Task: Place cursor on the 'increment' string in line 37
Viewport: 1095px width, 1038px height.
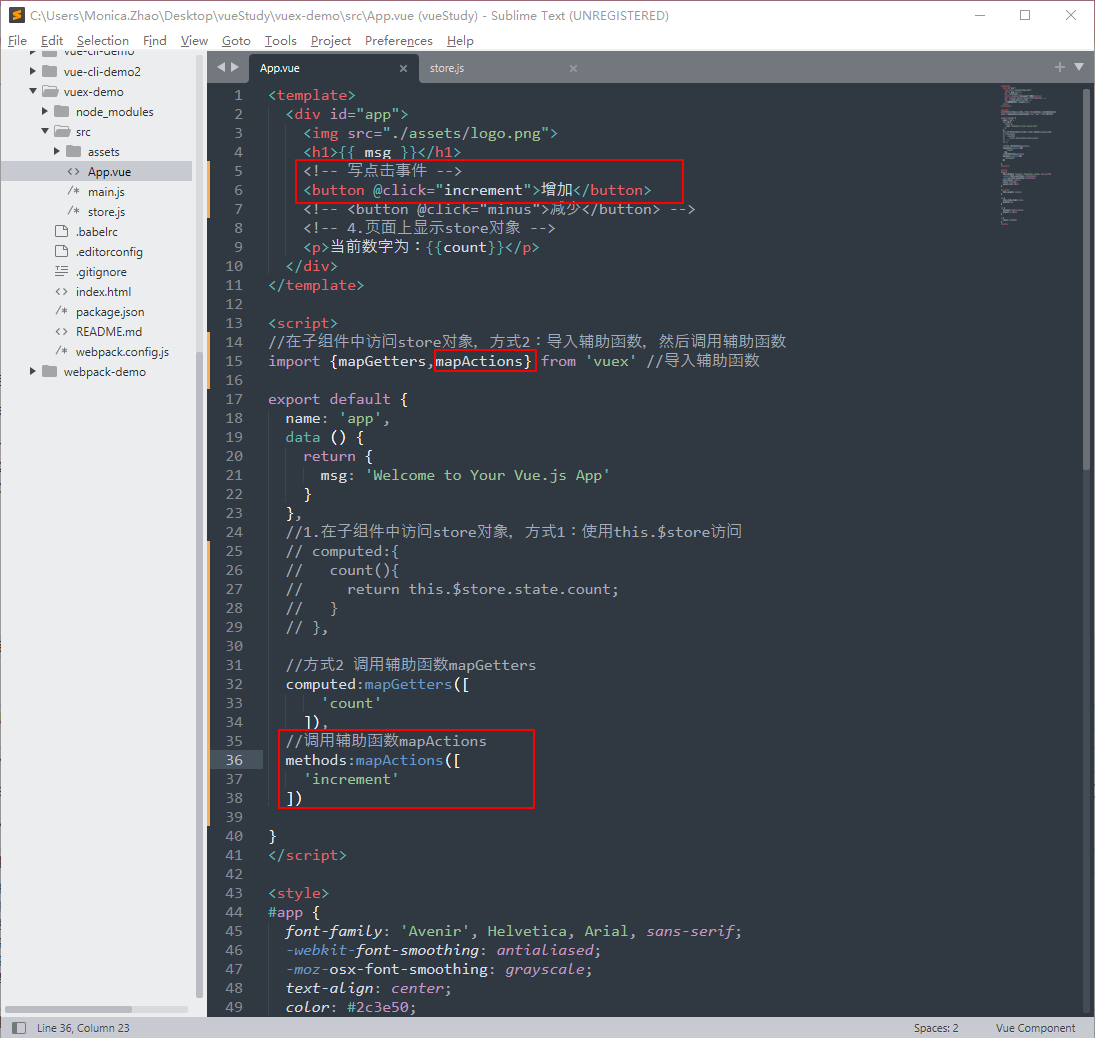Action: click(x=351, y=779)
